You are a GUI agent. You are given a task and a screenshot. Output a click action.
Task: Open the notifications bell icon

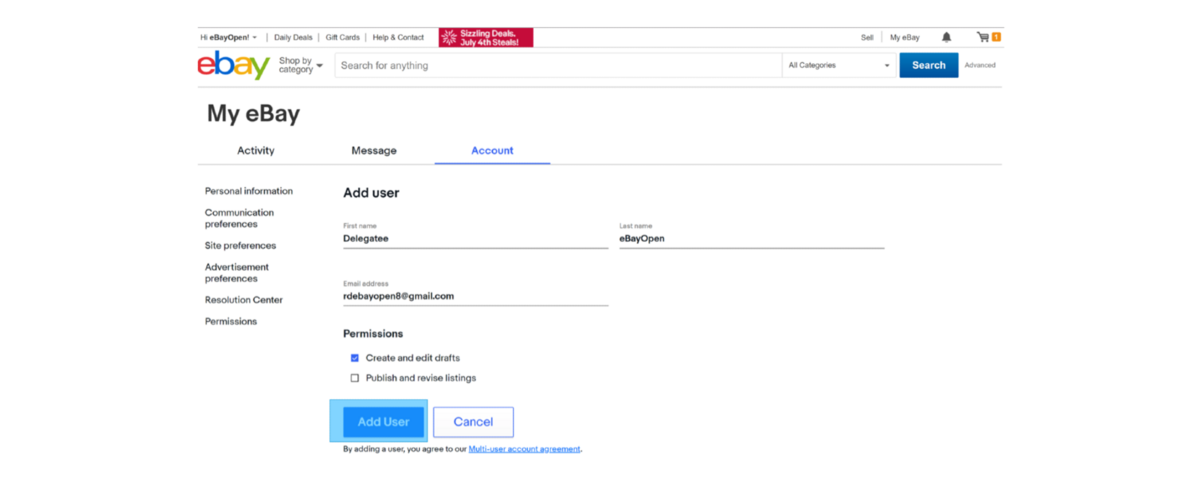pyautogui.click(x=946, y=37)
